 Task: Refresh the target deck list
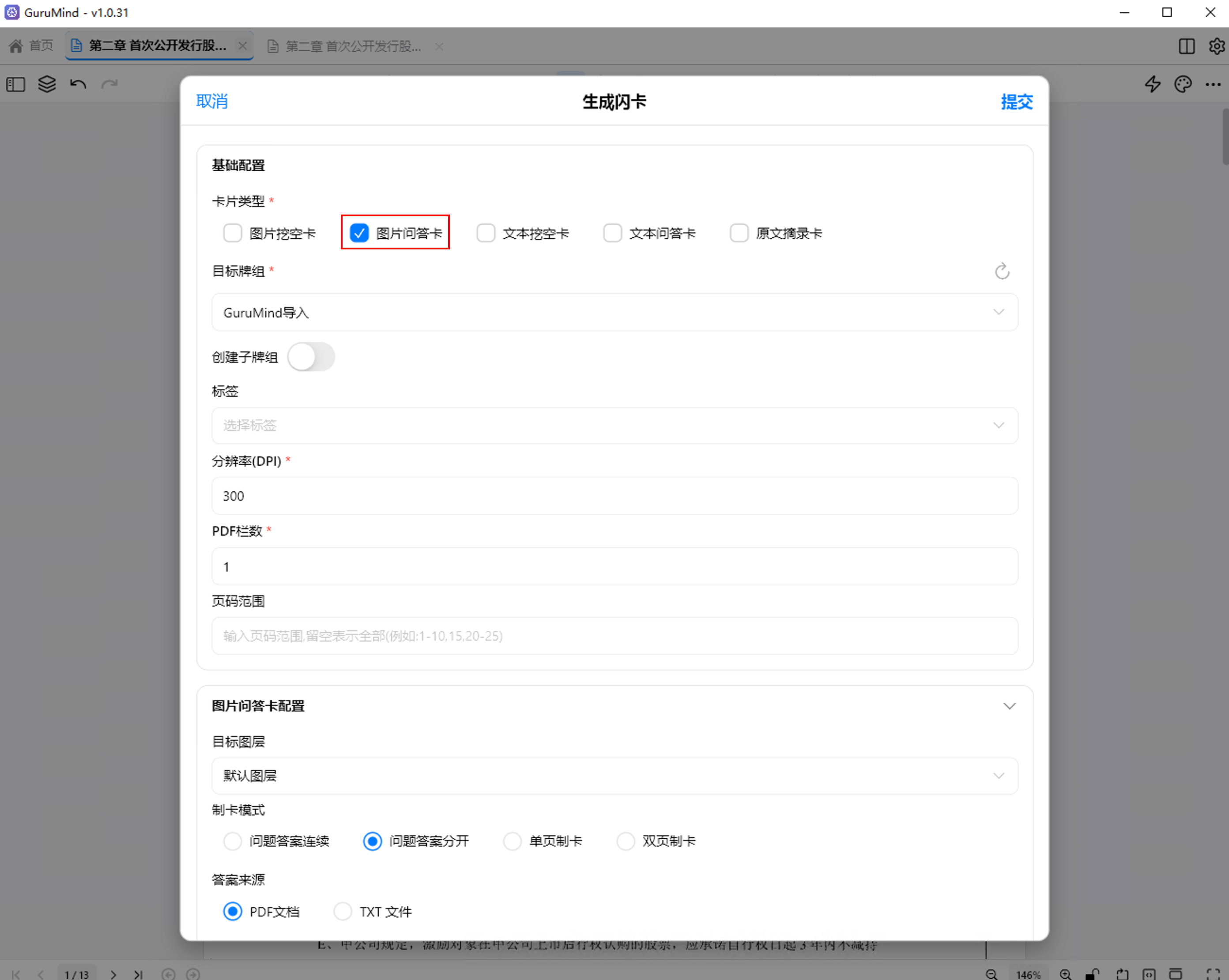click(x=1002, y=271)
